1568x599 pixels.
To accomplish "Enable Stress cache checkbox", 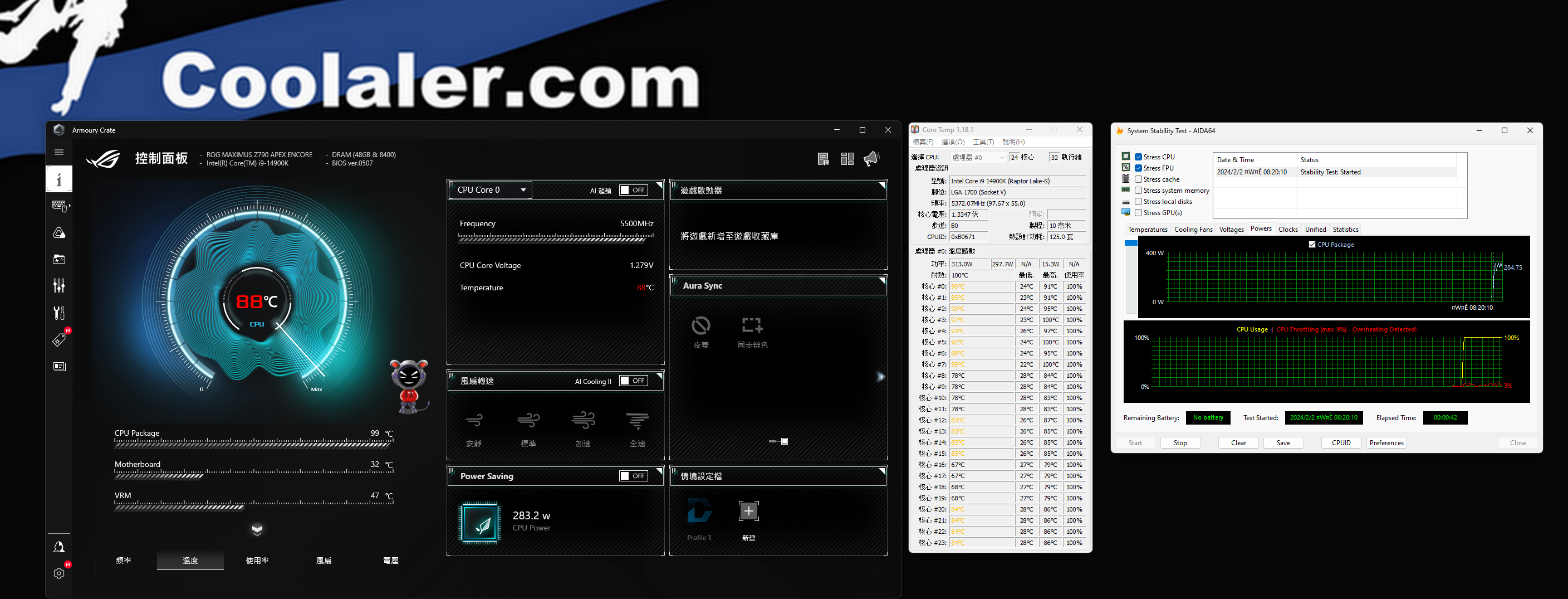I will (1138, 179).
